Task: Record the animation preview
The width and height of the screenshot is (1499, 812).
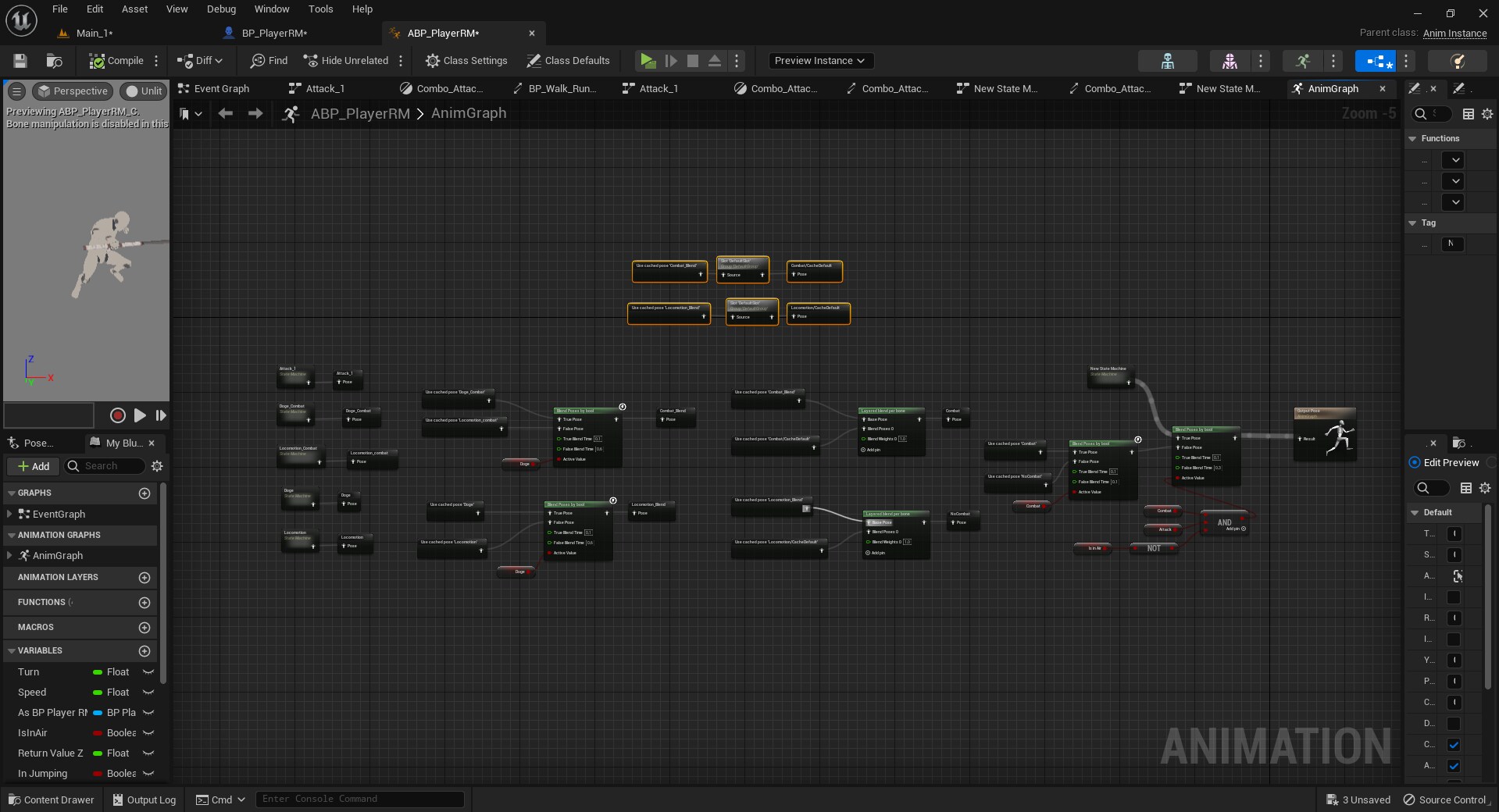Action: tap(117, 415)
